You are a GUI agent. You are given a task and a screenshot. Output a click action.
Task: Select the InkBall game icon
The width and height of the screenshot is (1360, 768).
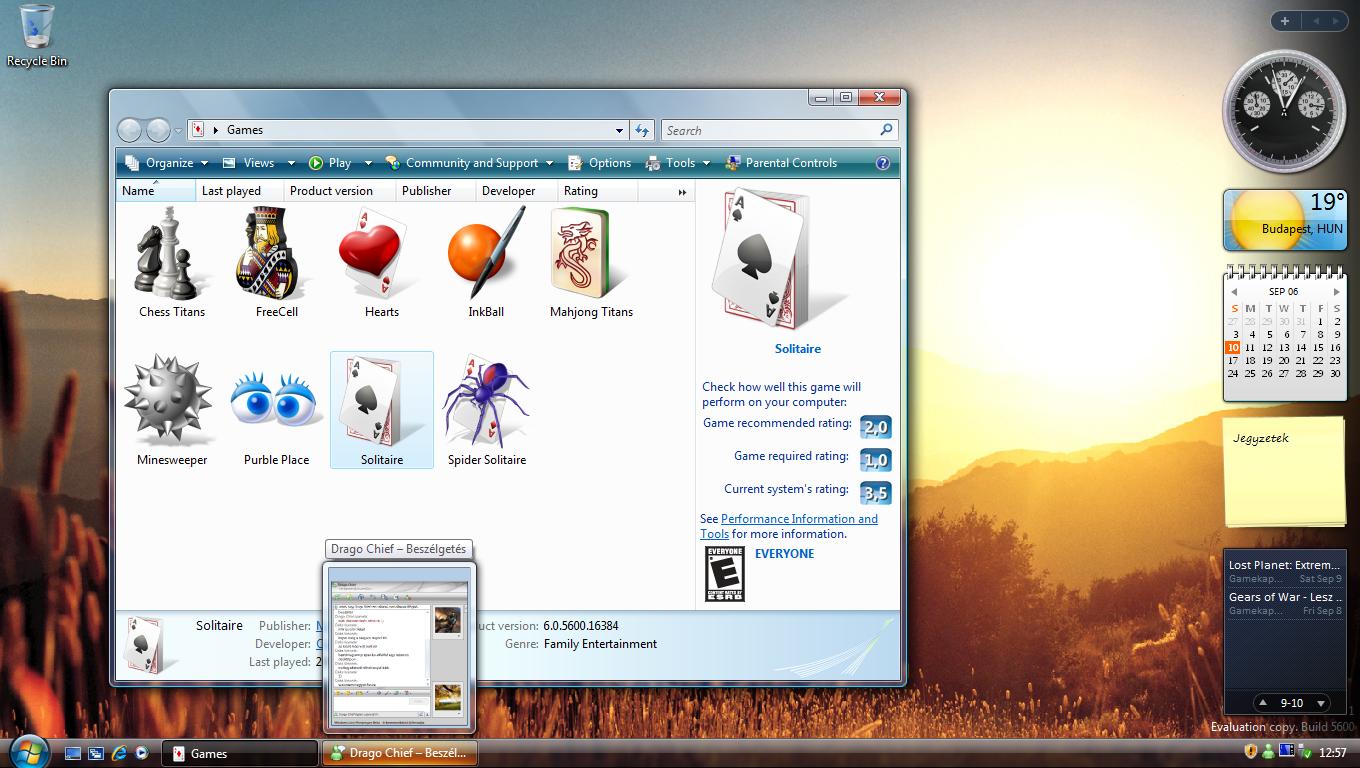486,263
